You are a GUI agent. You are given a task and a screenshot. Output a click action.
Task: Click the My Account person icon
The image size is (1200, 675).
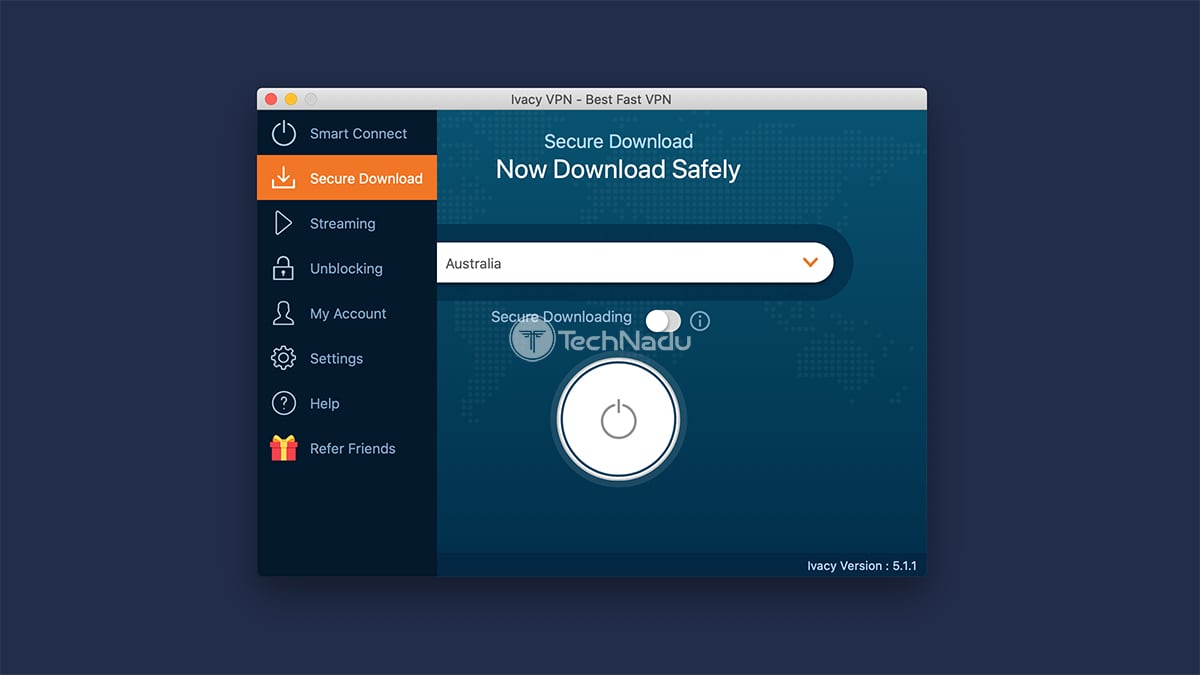click(284, 313)
